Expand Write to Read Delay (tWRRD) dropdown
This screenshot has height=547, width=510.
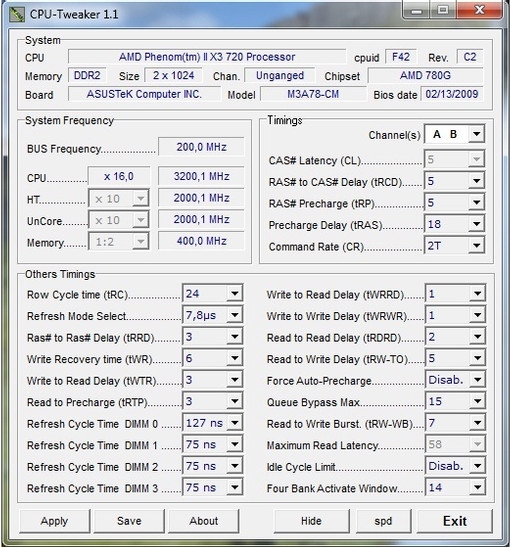(x=455, y=294)
